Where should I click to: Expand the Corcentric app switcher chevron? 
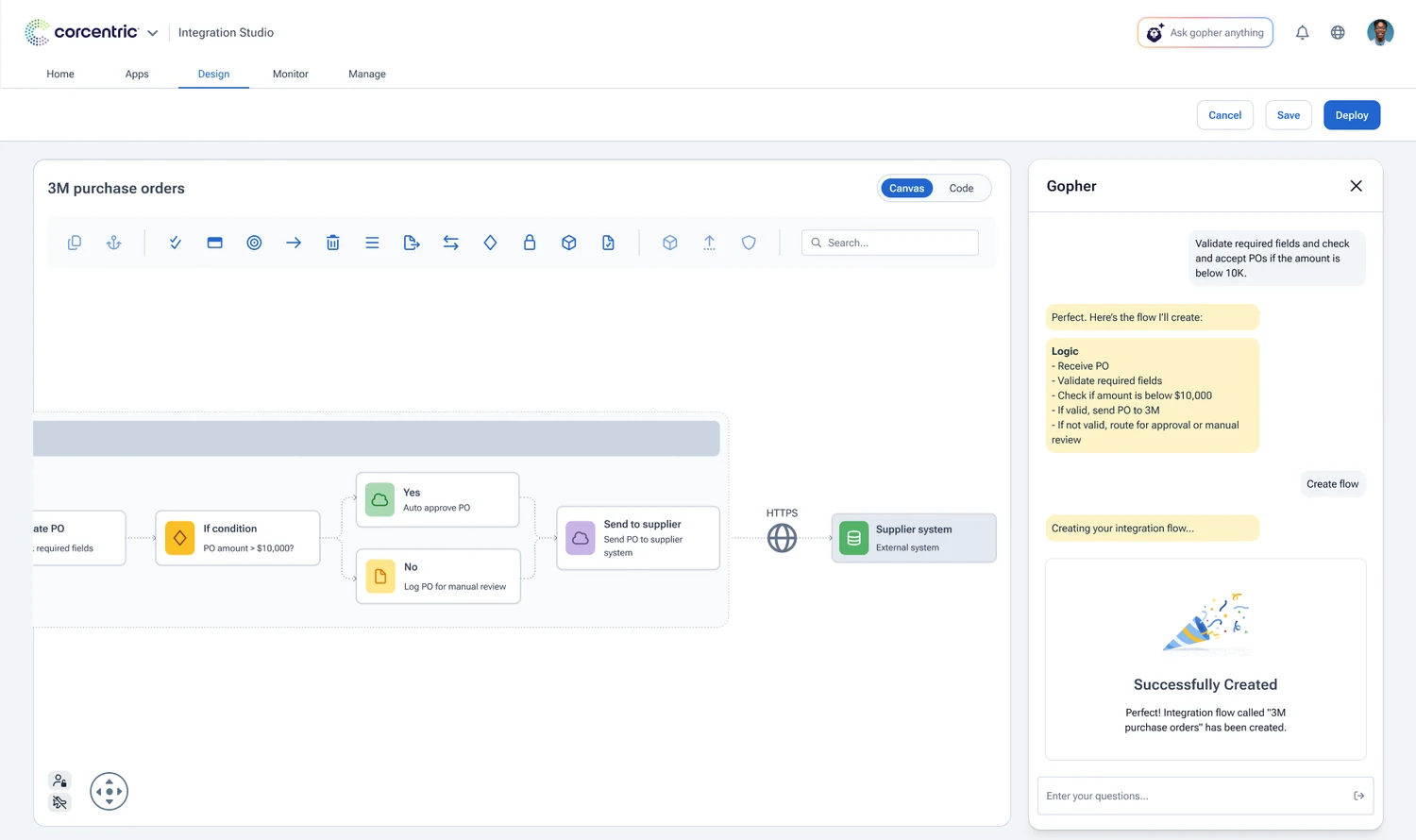click(152, 33)
